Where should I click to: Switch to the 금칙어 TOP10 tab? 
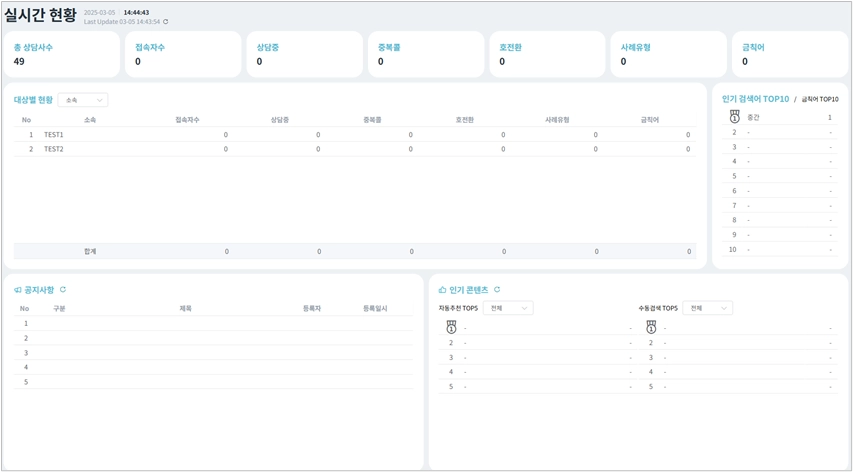pos(820,100)
